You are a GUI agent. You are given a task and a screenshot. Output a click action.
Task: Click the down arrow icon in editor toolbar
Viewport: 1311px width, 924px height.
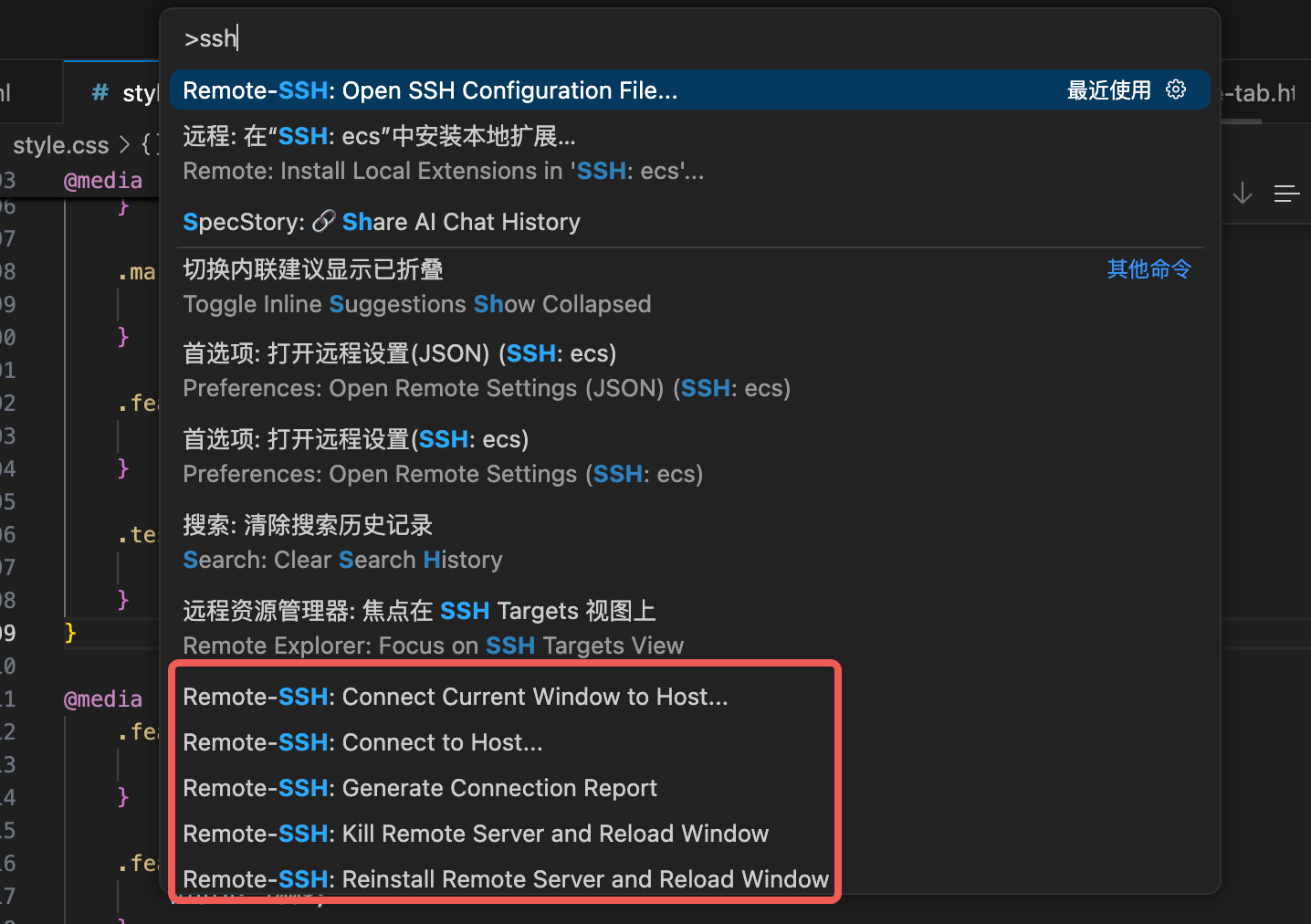click(1243, 194)
